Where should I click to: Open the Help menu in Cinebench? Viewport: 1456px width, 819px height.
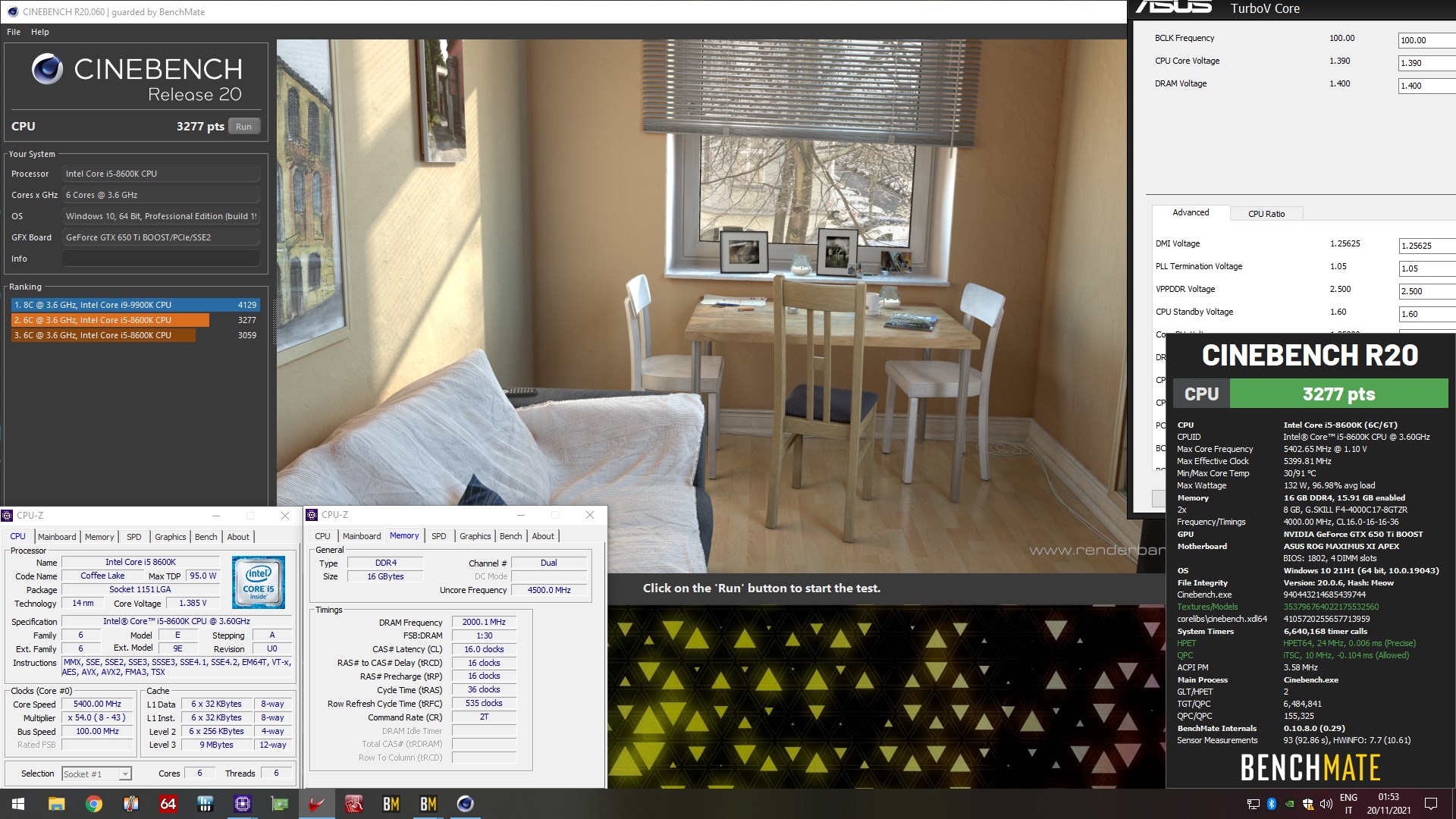[40, 32]
